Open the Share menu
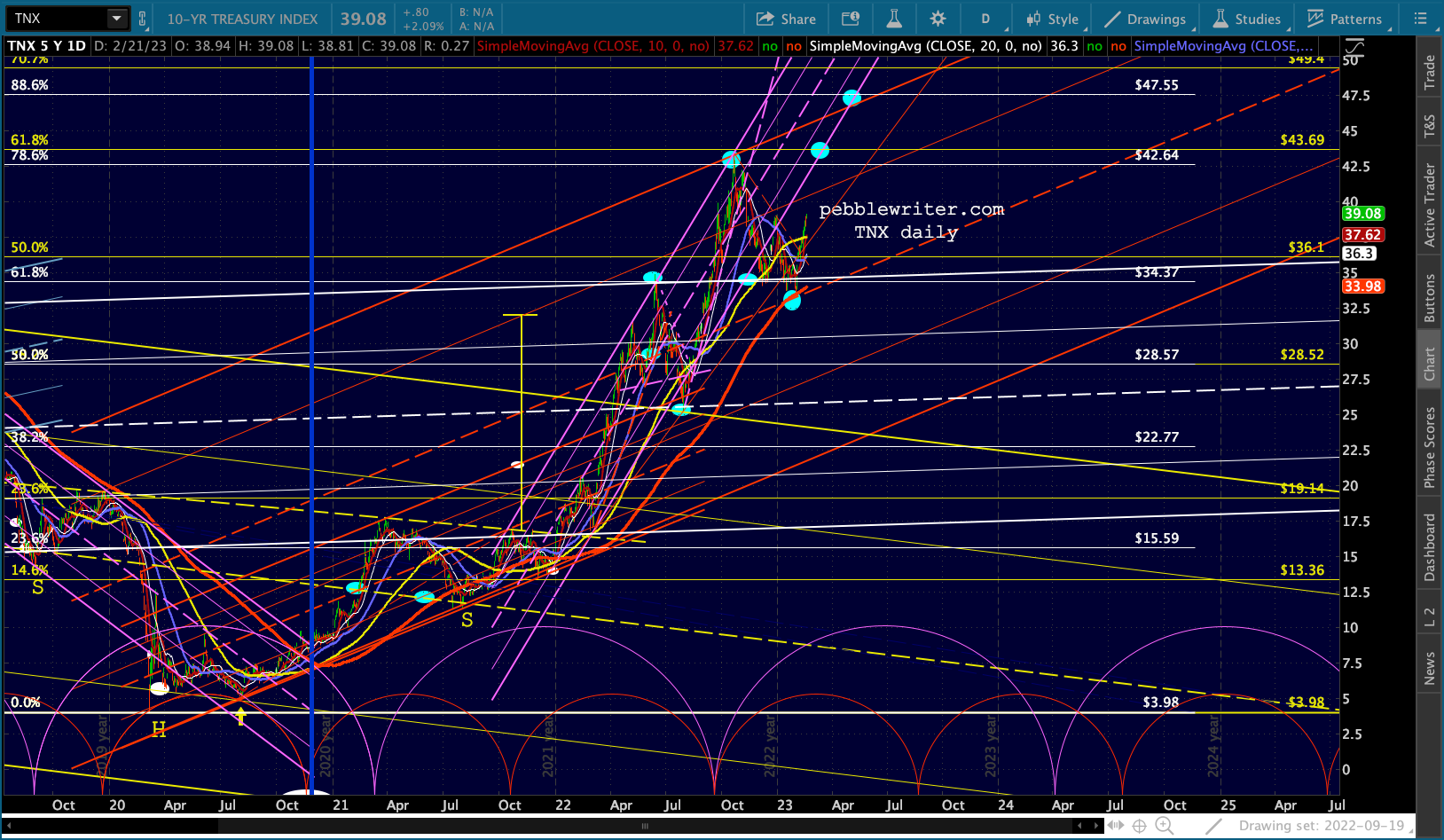This screenshot has height=840, width=1444. point(786,19)
